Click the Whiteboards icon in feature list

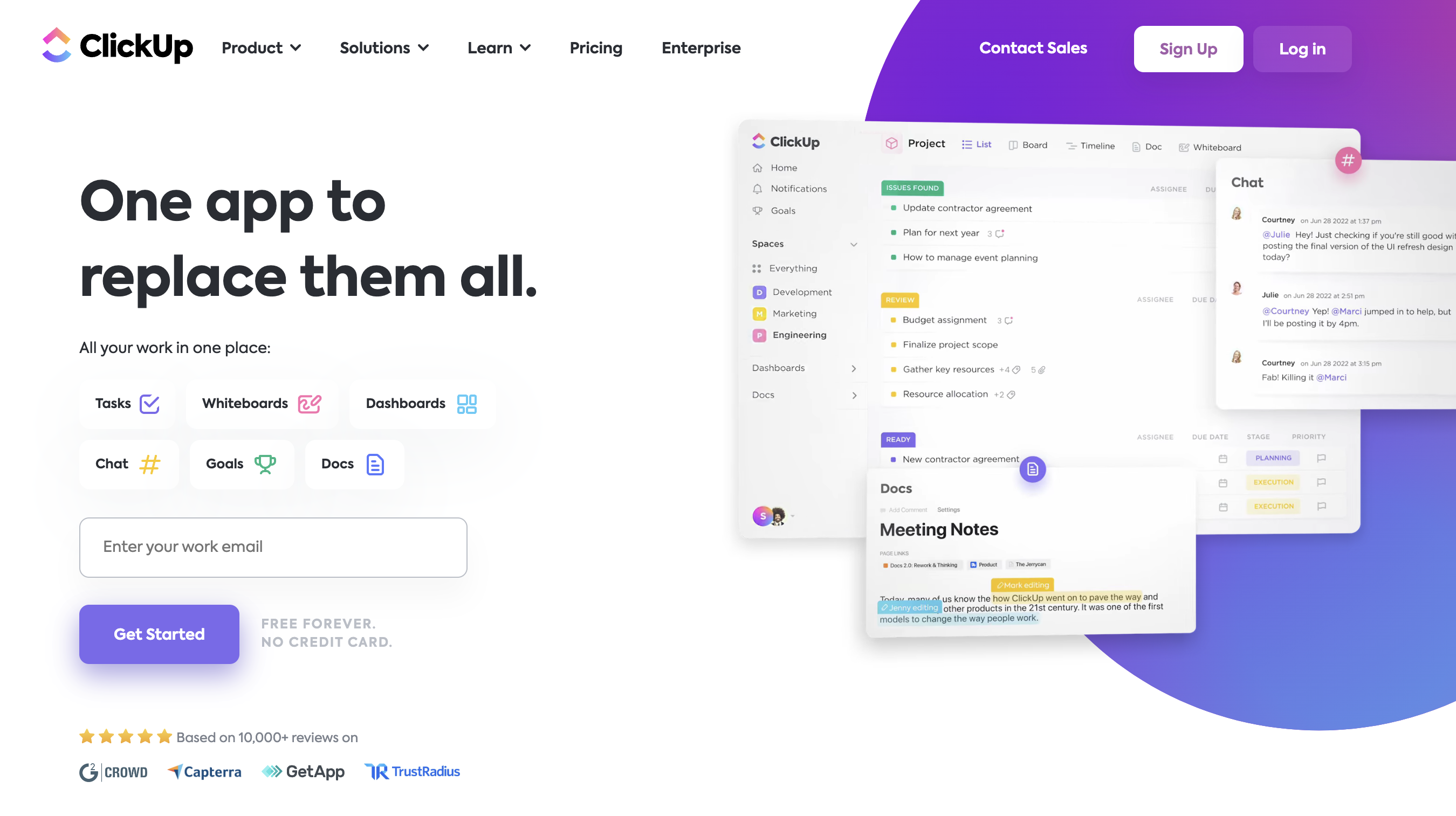pyautogui.click(x=310, y=403)
